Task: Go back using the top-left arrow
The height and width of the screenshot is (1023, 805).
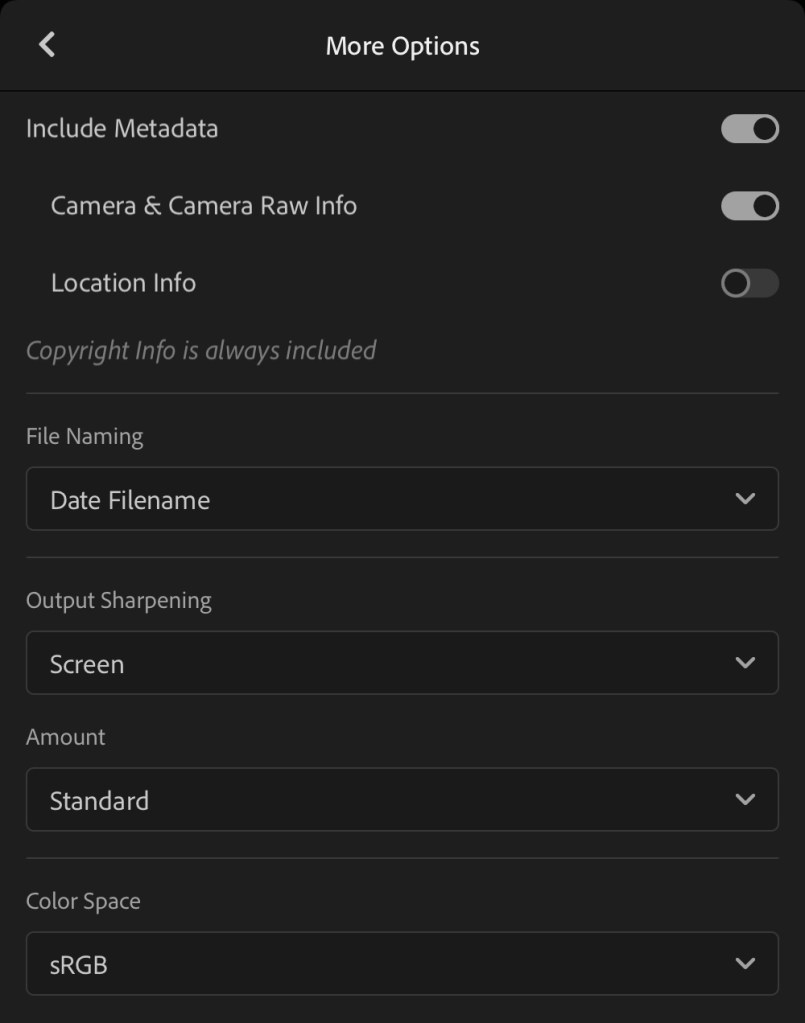Action: (47, 45)
